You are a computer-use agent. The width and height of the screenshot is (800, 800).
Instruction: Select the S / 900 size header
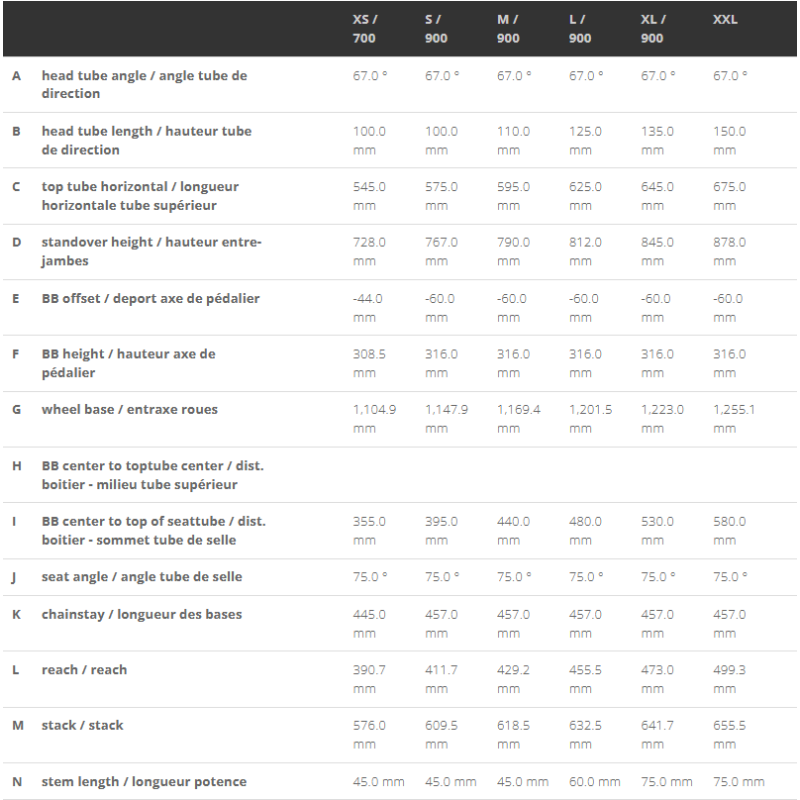[437, 29]
